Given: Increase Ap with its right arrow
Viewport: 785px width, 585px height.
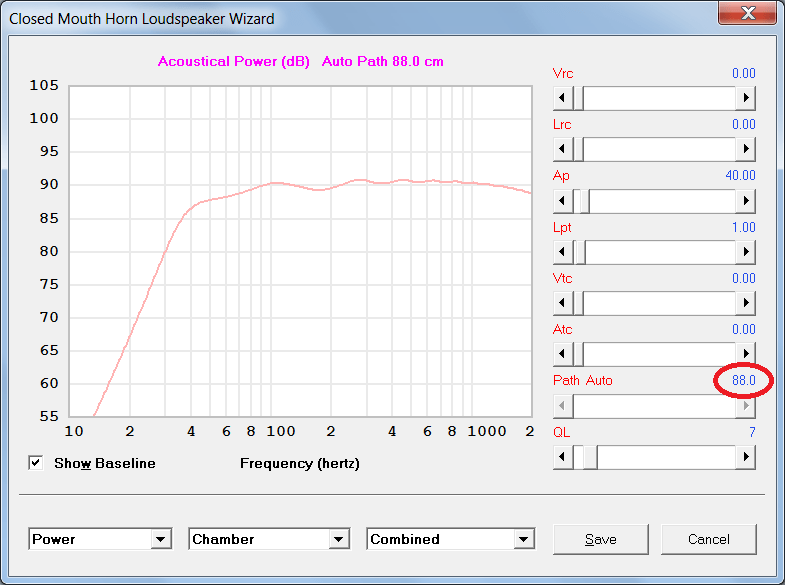Looking at the screenshot, I should (x=745, y=201).
